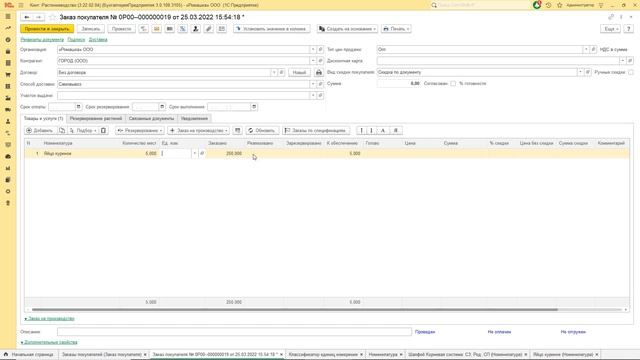Click the printer icon next to 'Новый'

[x=319, y=72]
